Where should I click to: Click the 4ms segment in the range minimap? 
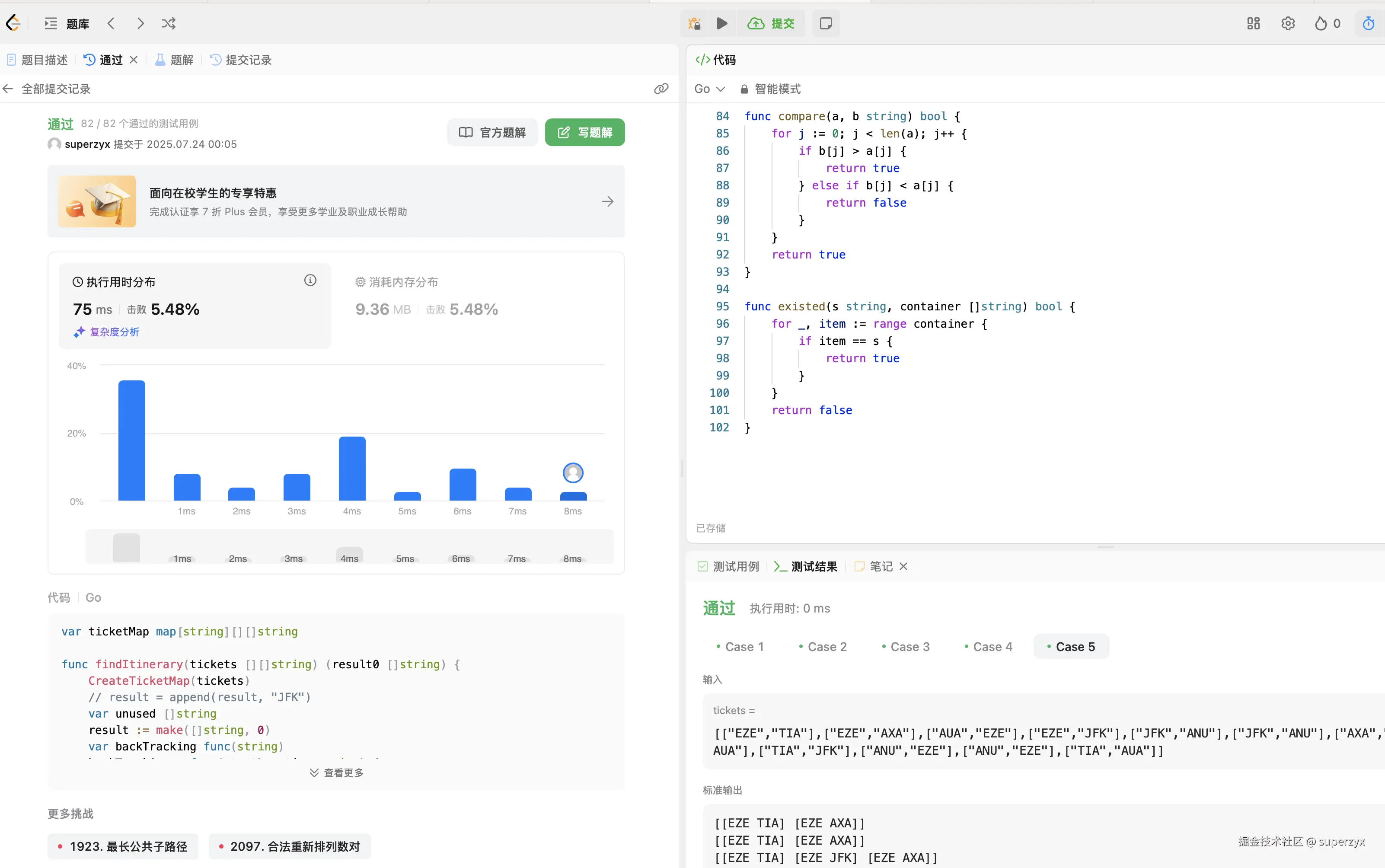point(350,555)
